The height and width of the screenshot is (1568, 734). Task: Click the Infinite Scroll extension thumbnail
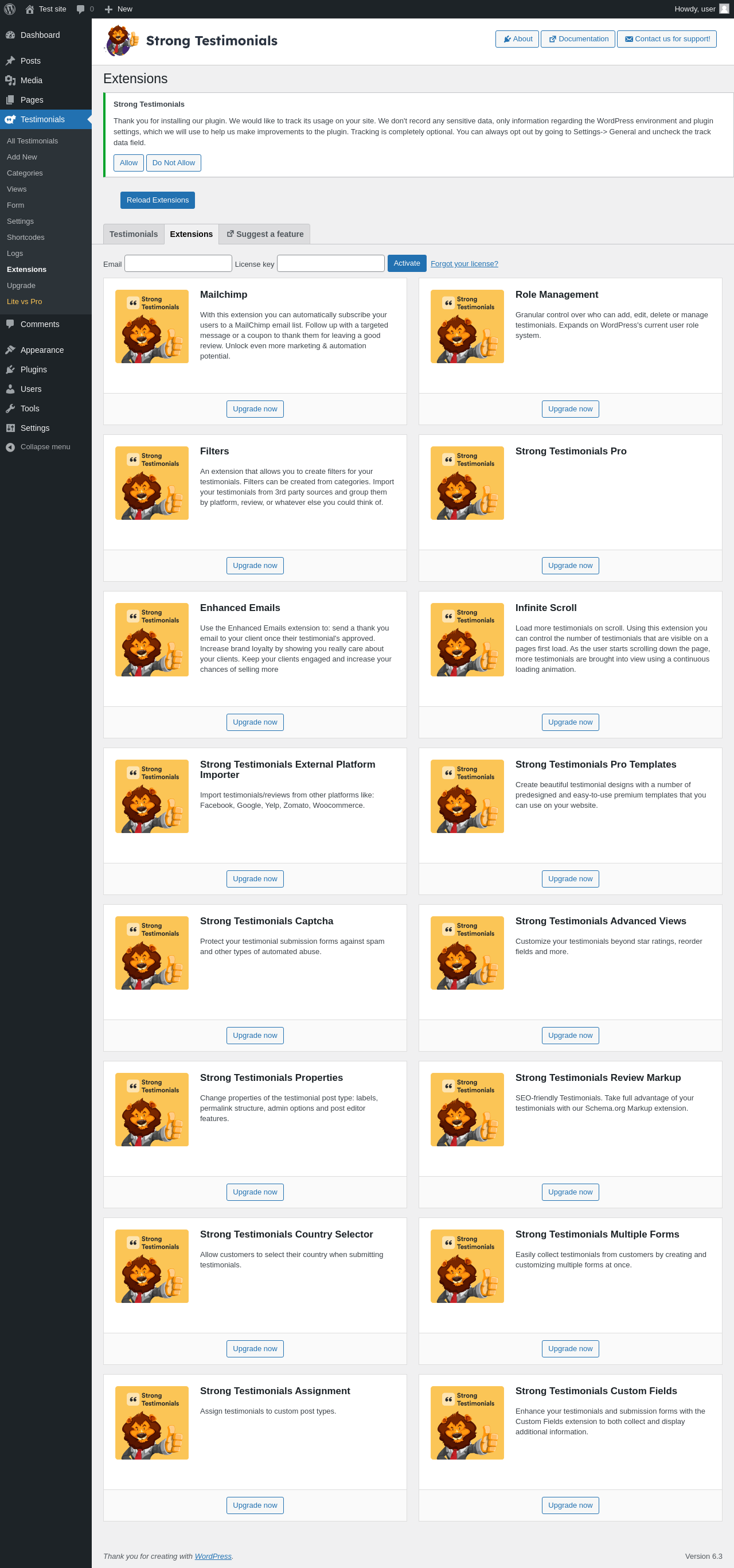467,640
